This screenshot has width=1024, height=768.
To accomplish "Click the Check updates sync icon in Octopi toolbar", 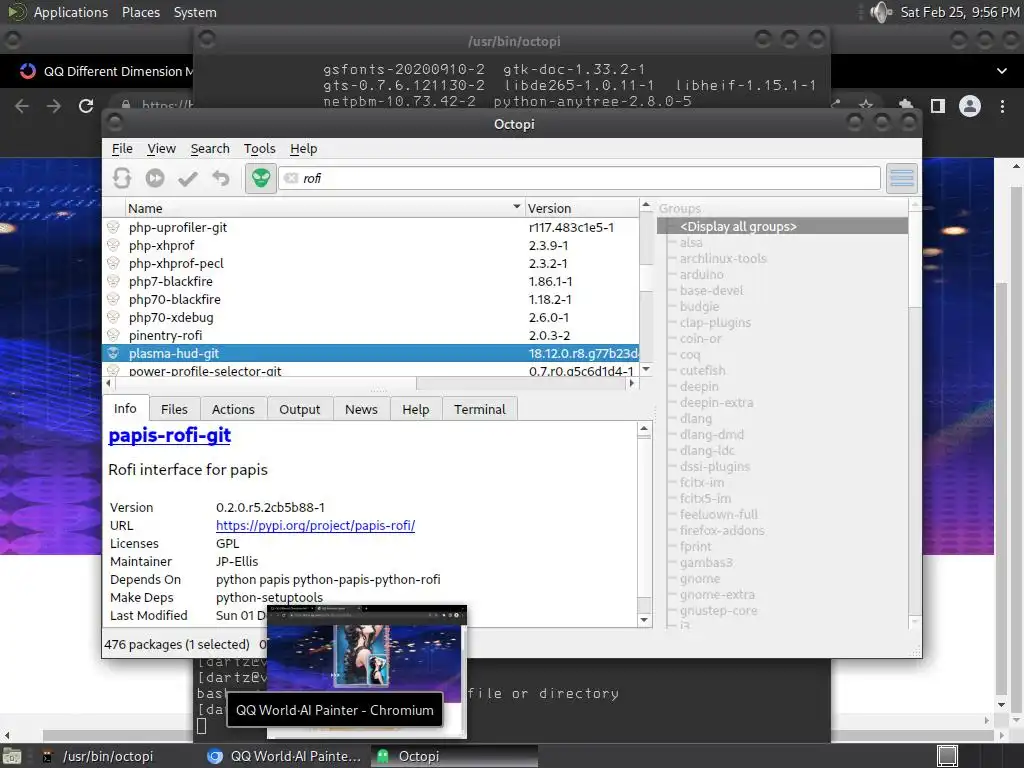I will point(122,178).
